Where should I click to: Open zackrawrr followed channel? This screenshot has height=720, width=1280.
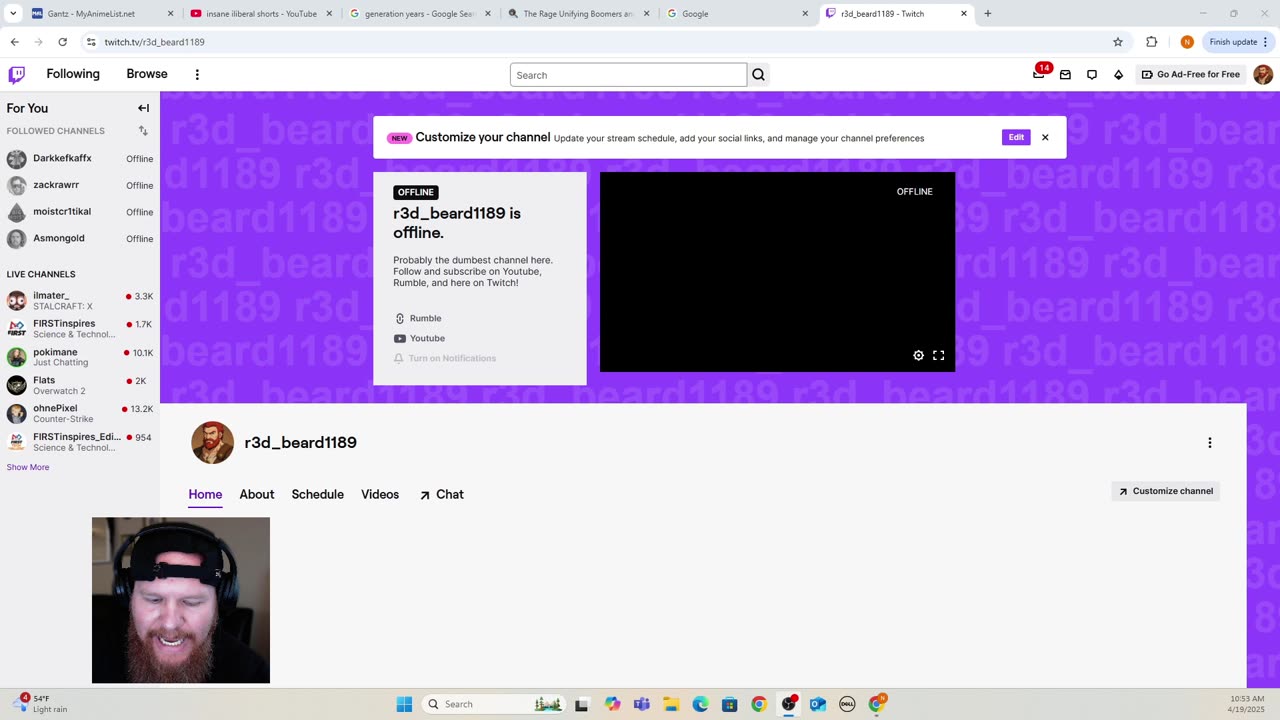tap(80, 185)
